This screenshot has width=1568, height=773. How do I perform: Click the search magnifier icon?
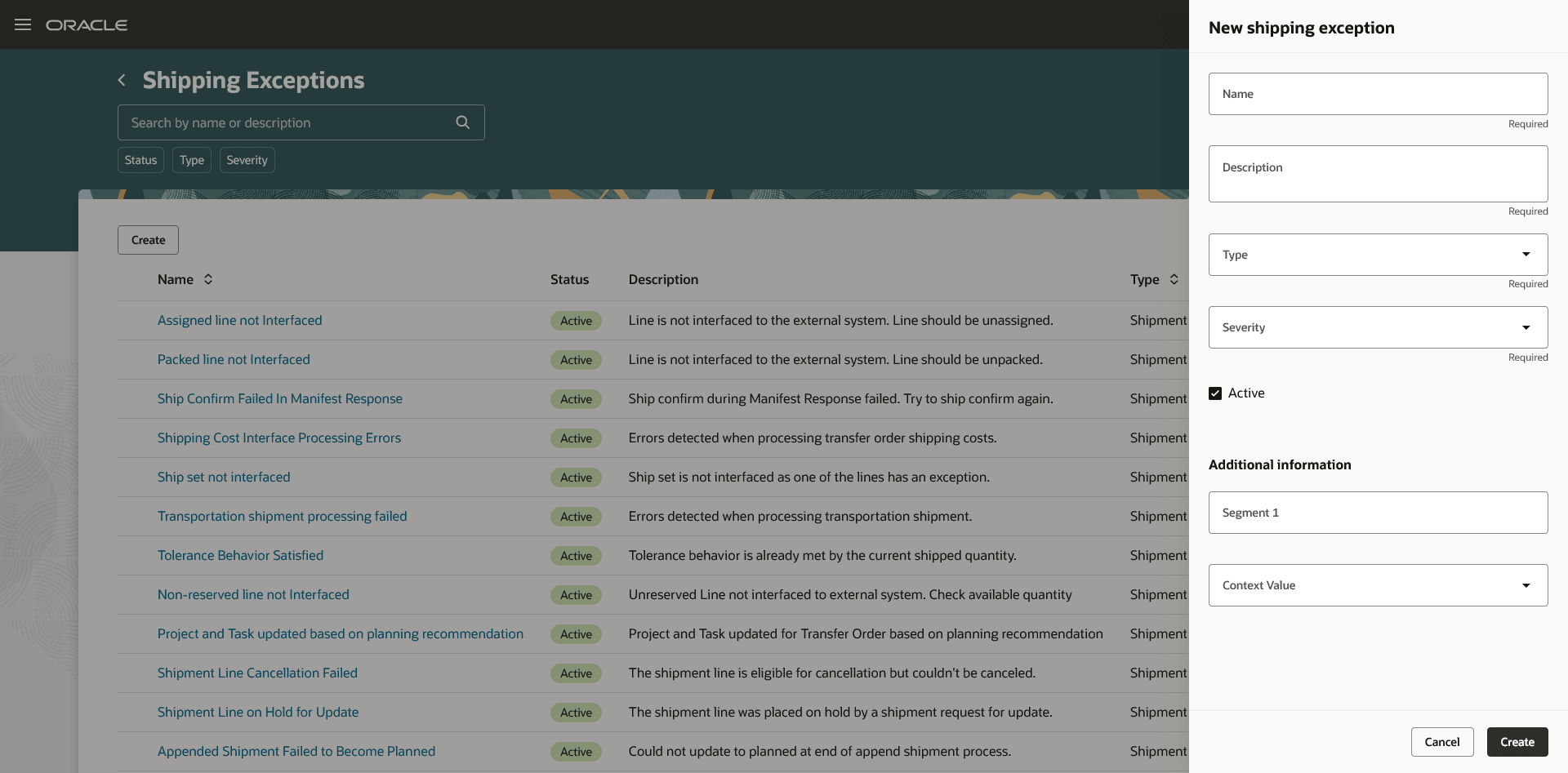point(462,122)
